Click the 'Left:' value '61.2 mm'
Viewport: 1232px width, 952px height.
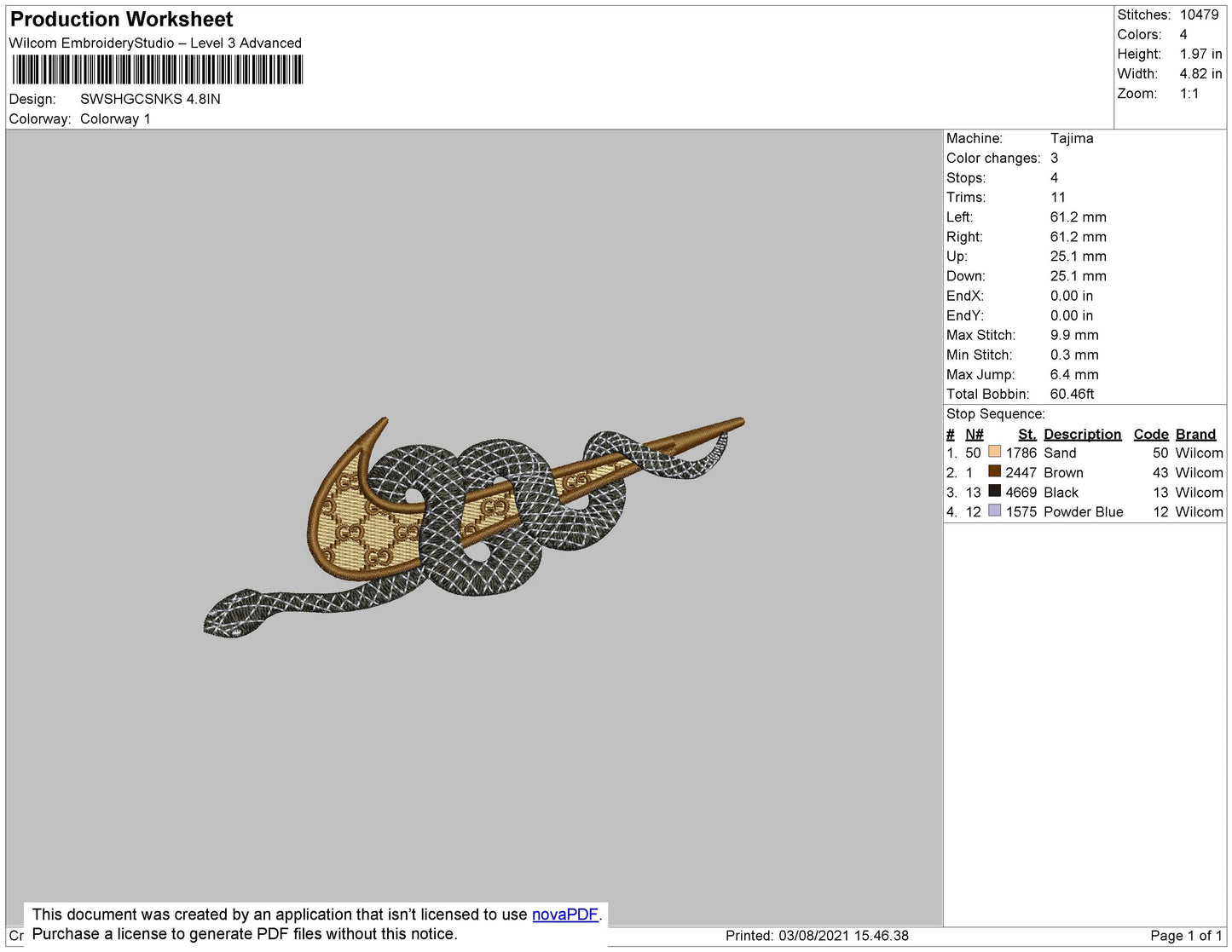(x=1078, y=217)
